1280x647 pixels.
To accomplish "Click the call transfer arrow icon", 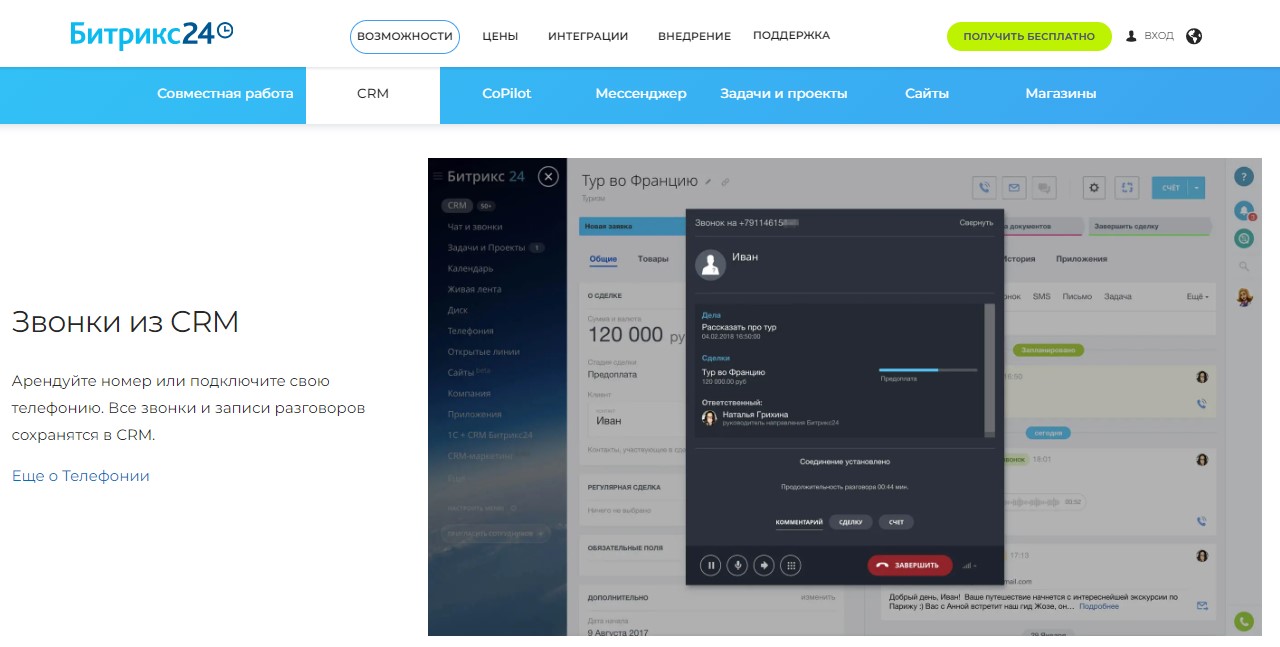I will click(x=764, y=565).
